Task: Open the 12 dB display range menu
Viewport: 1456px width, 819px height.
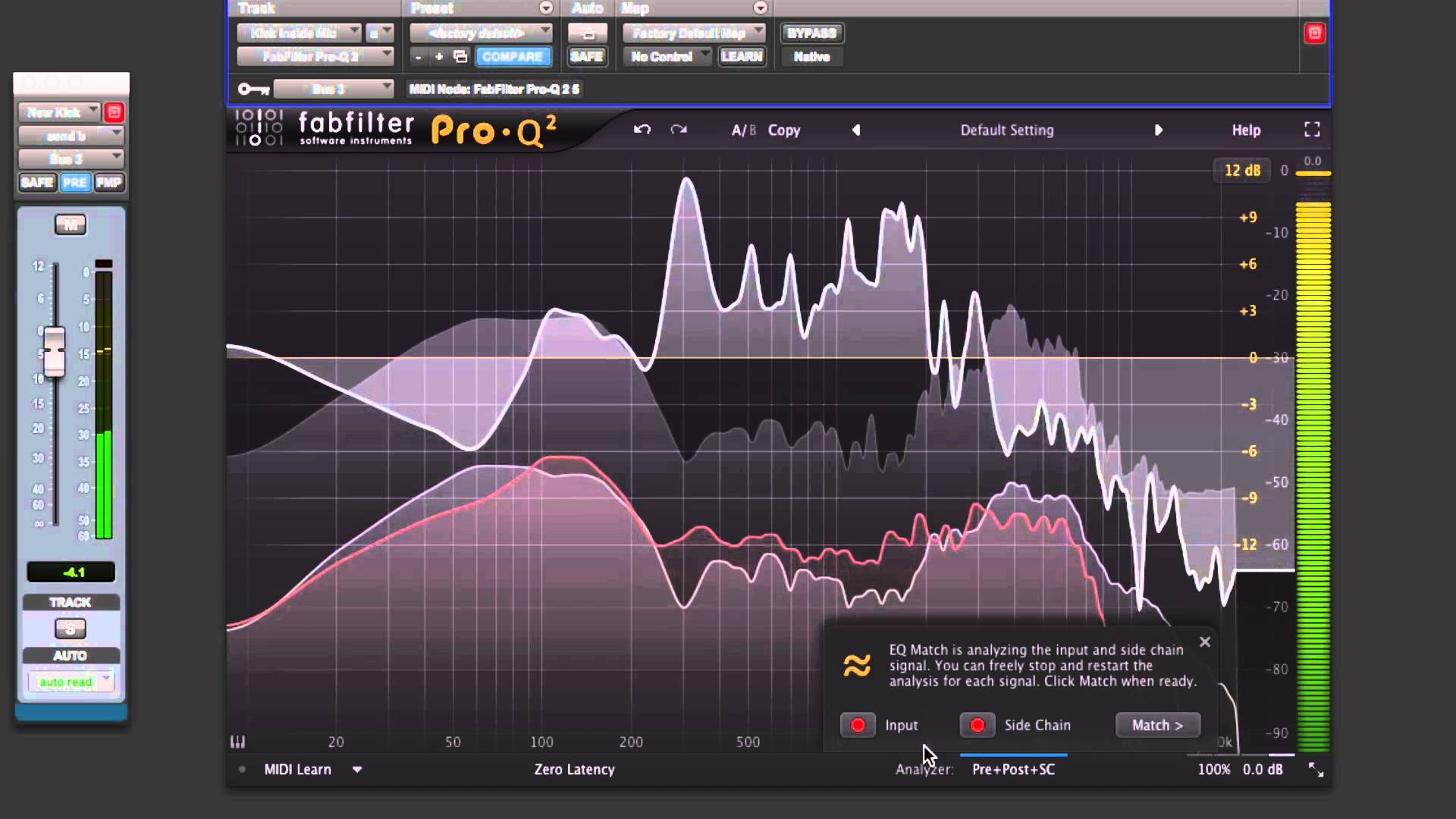Action: 1242,171
